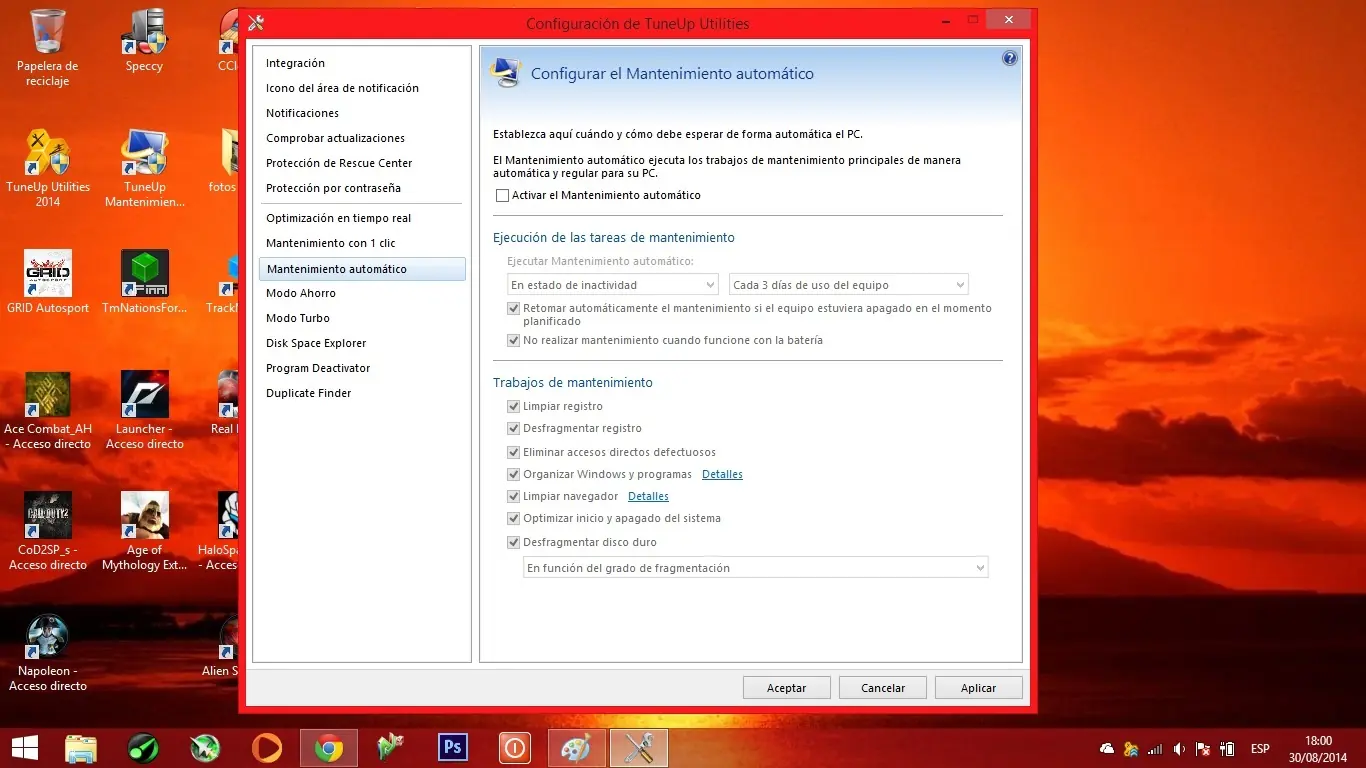1366x768 pixels.
Task: Open Detalles link for Limpiar navegador
Action: (648, 497)
